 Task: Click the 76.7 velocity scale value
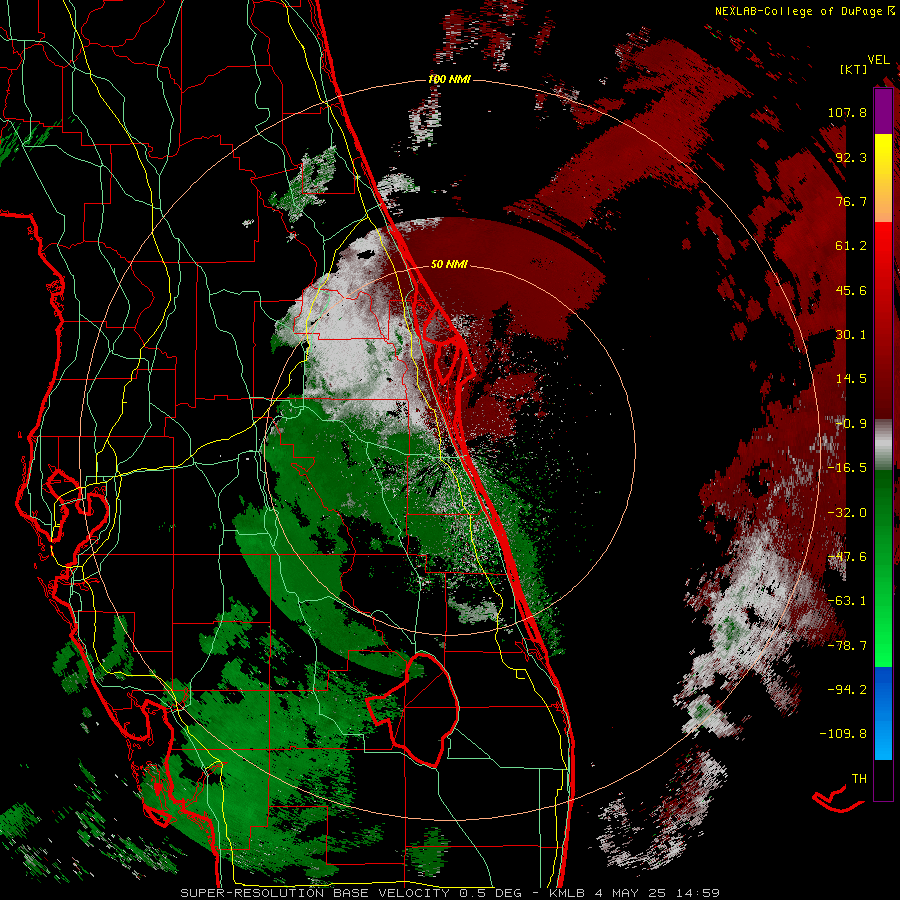[851, 201]
